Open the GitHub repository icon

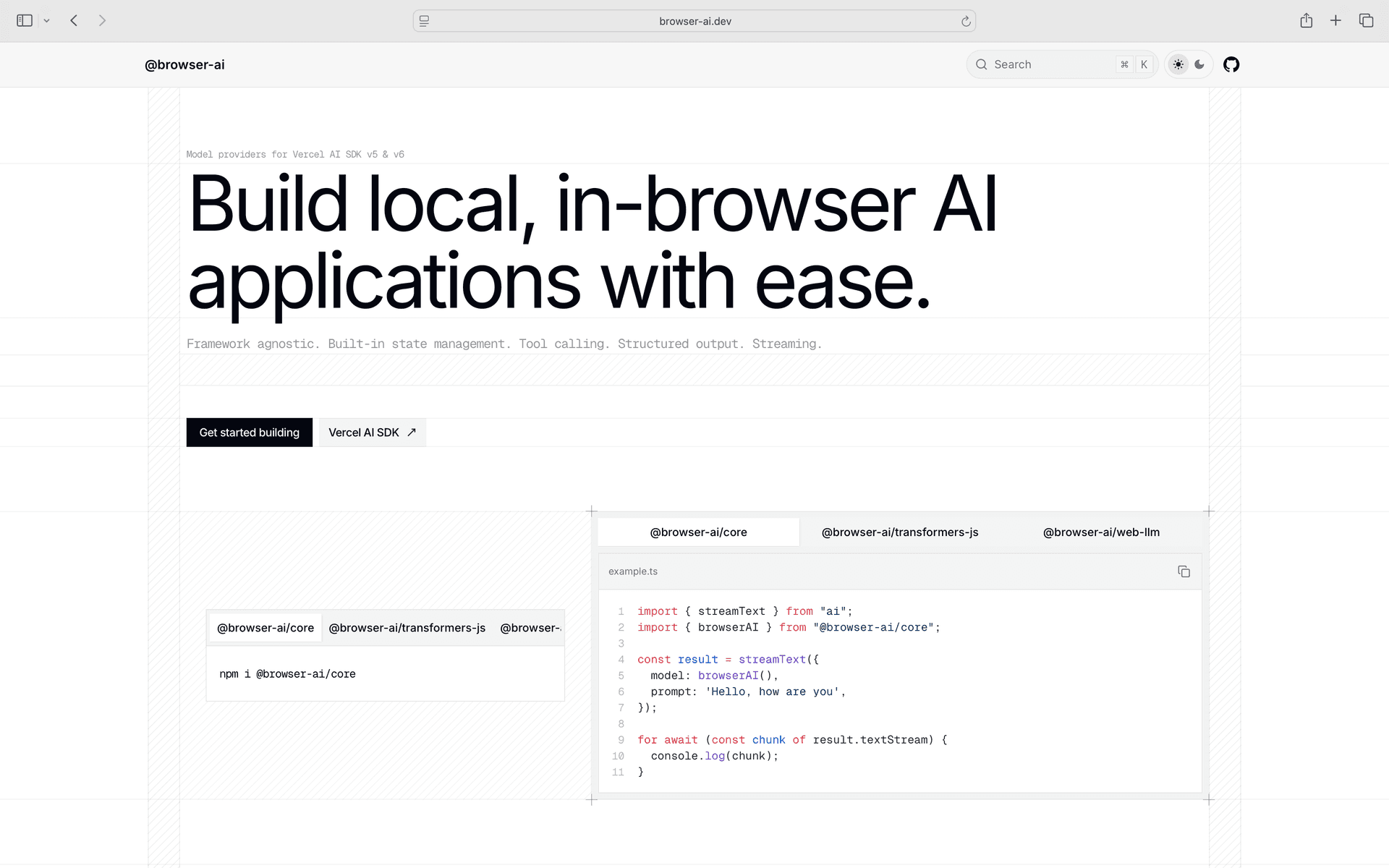pyautogui.click(x=1231, y=64)
